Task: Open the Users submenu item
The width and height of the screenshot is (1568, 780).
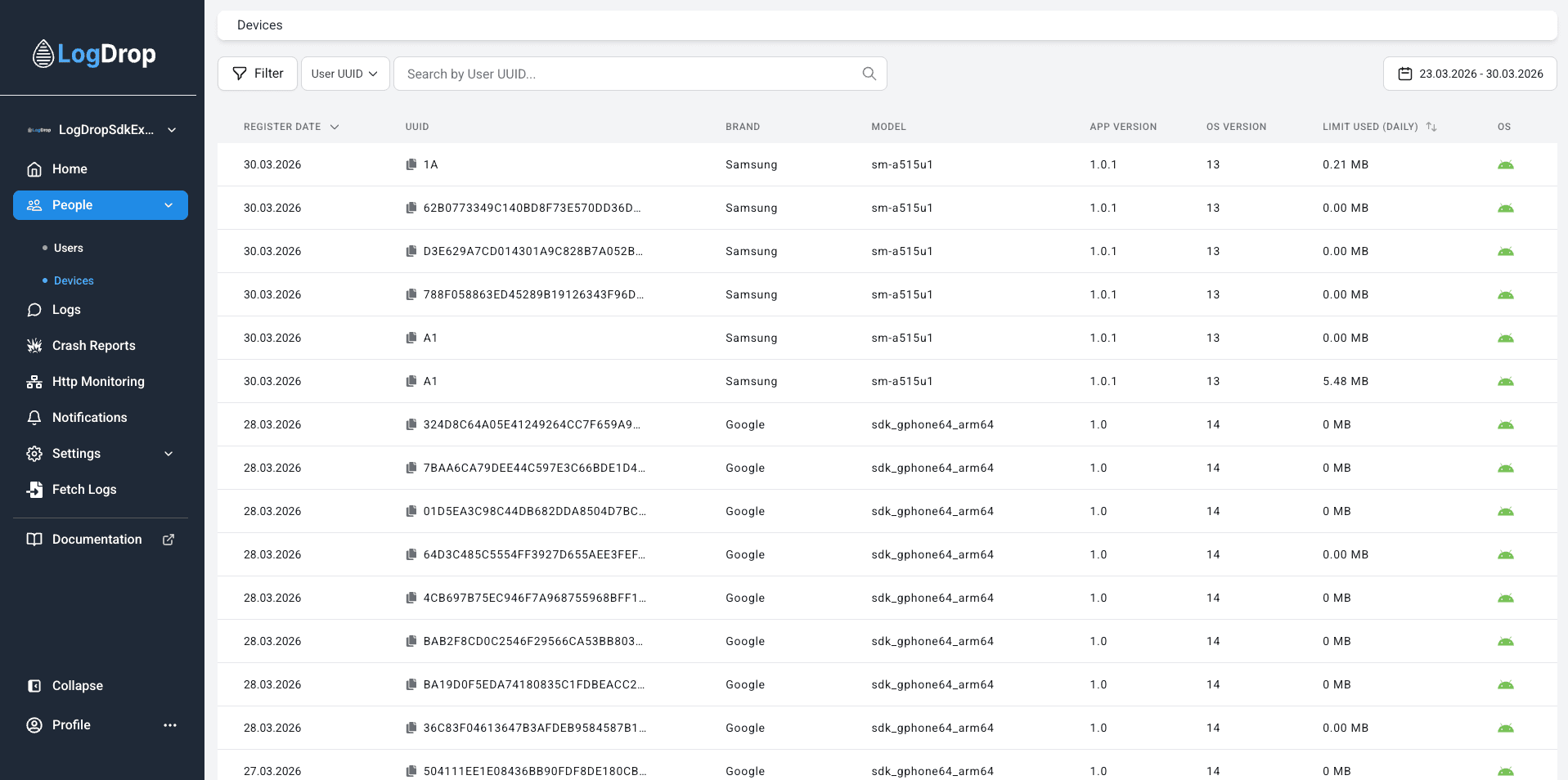Action: tap(69, 248)
